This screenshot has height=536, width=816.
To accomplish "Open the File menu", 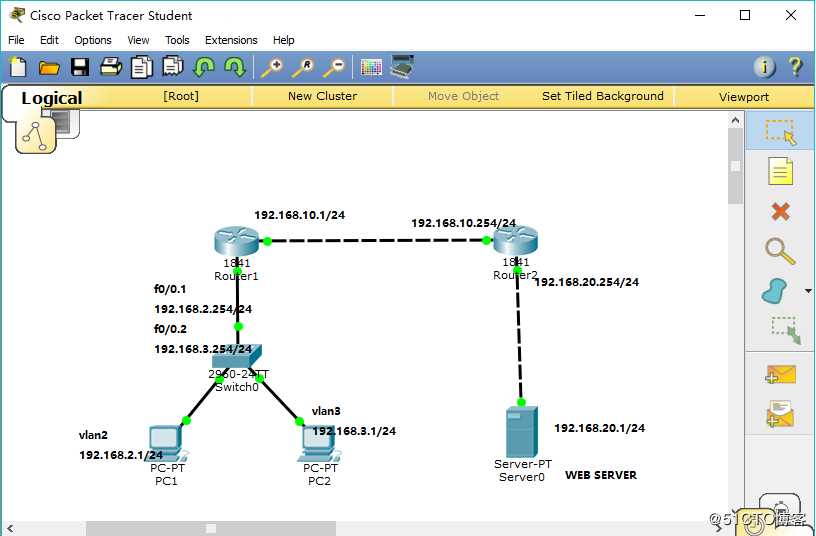I will [x=16, y=40].
